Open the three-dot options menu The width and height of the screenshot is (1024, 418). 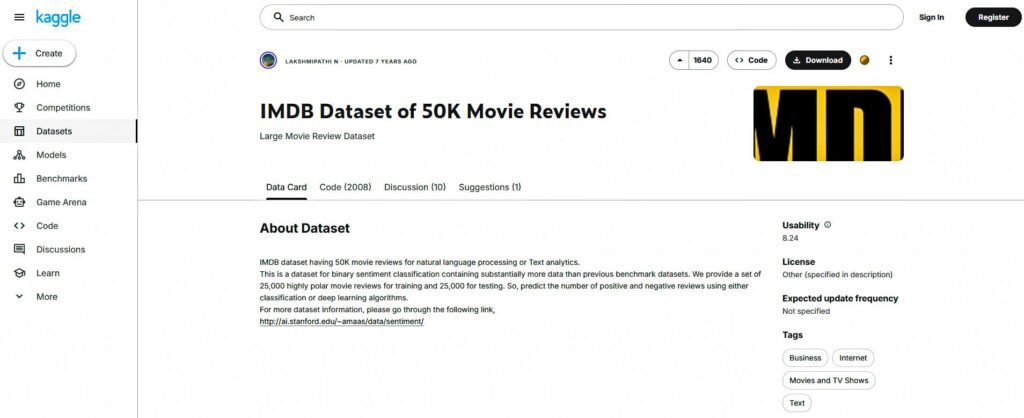pyautogui.click(x=891, y=60)
